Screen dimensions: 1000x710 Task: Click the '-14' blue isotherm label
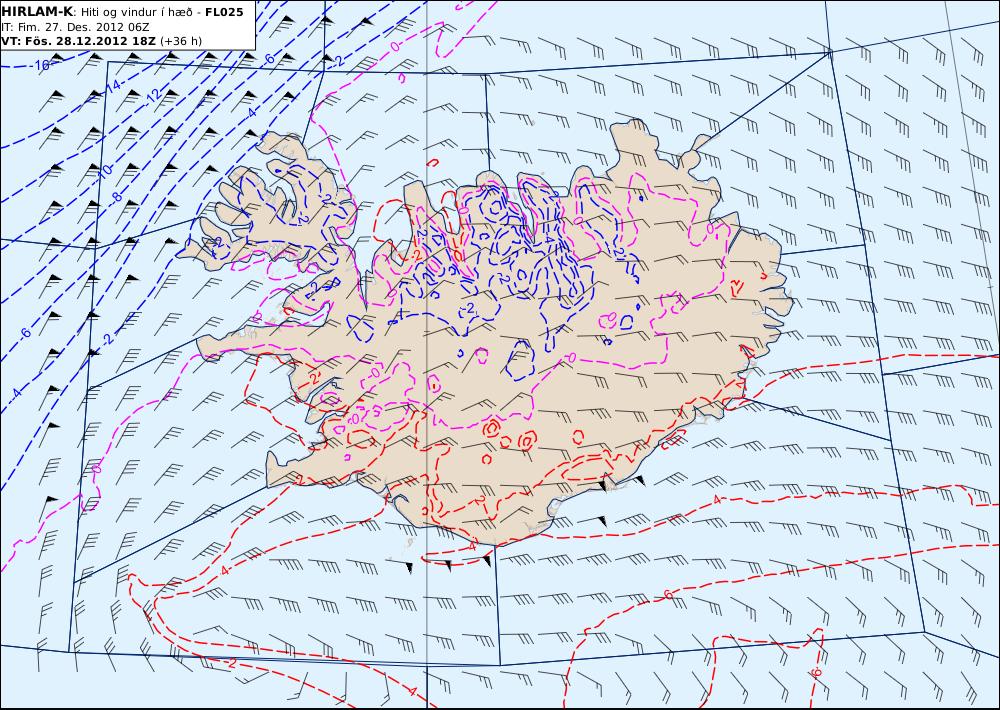tap(112, 86)
